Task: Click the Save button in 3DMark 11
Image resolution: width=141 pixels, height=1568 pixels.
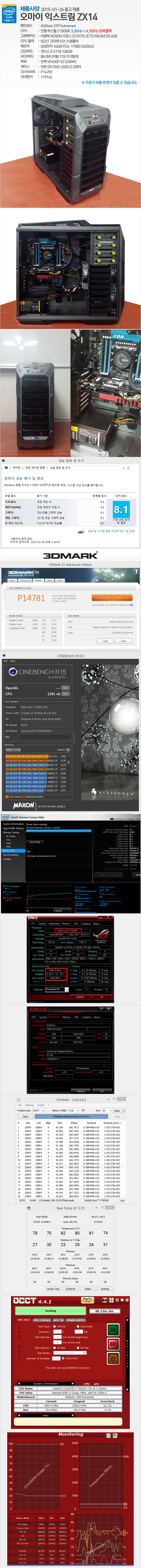Action: tap(123, 641)
